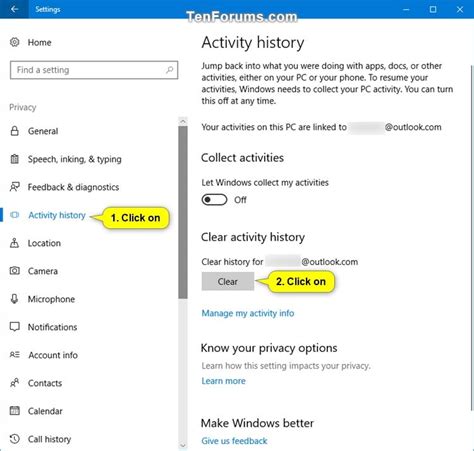This screenshot has width=474, height=451.
Task: Click the Calendar icon in sidebar
Action: click(15, 410)
